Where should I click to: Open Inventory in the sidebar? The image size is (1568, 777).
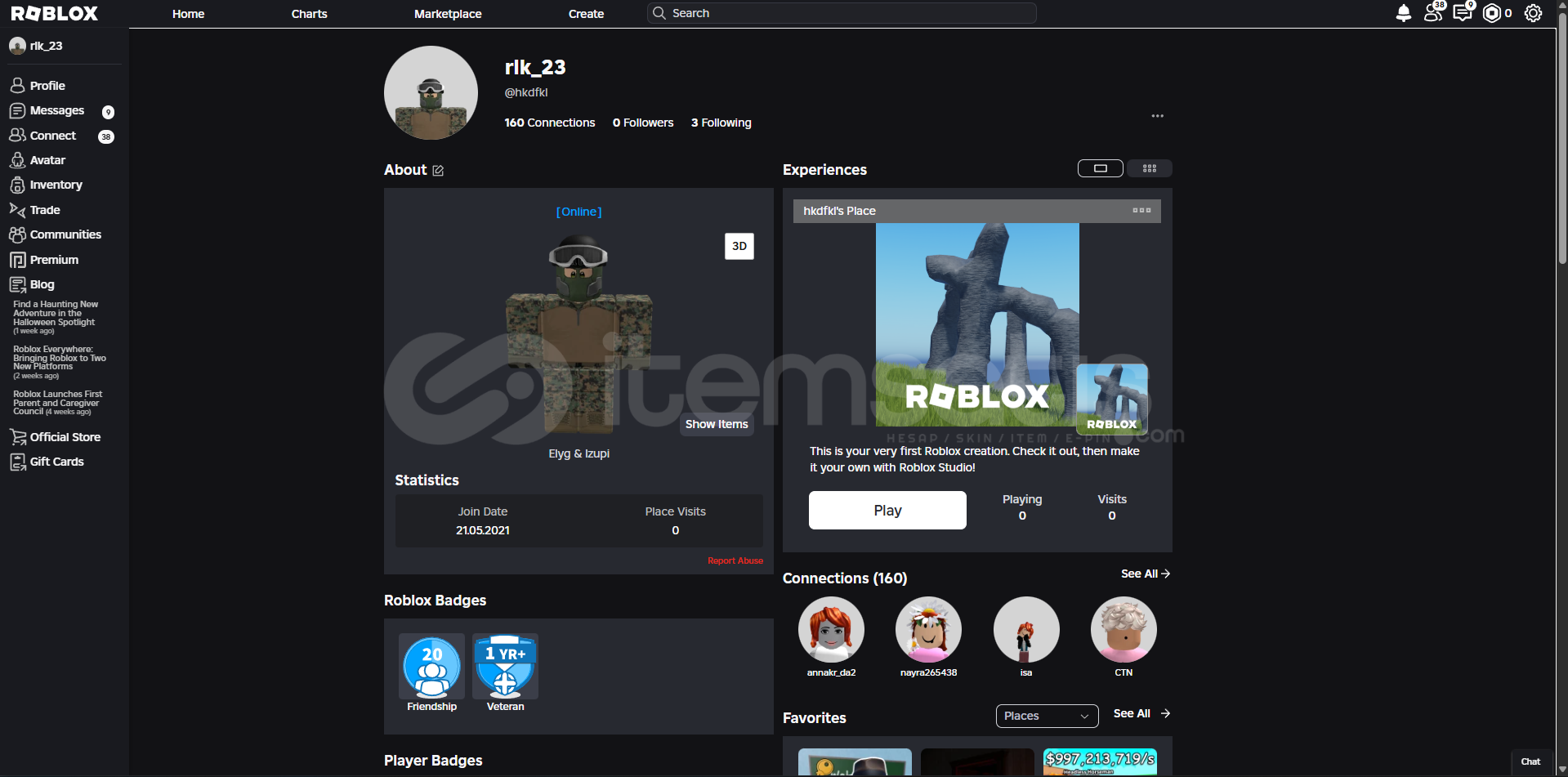click(56, 185)
